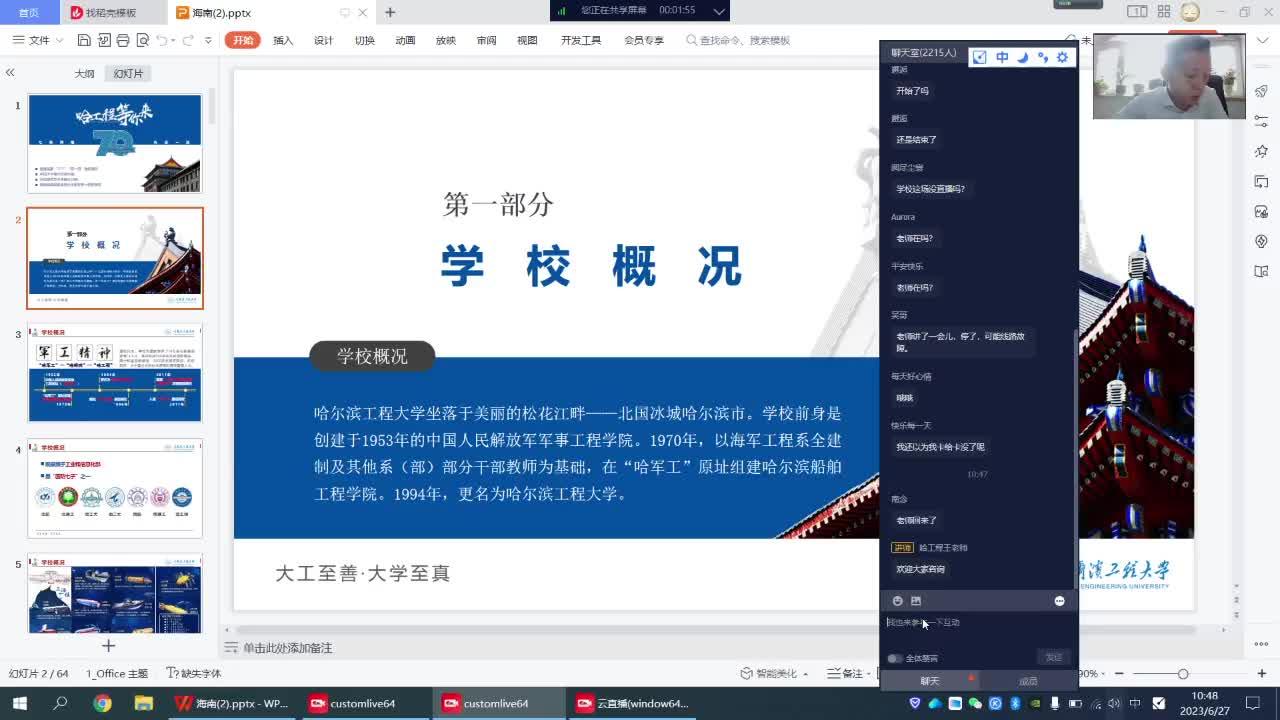
Task: Click 单击此处添加备注 notes area
Action: tap(287, 648)
